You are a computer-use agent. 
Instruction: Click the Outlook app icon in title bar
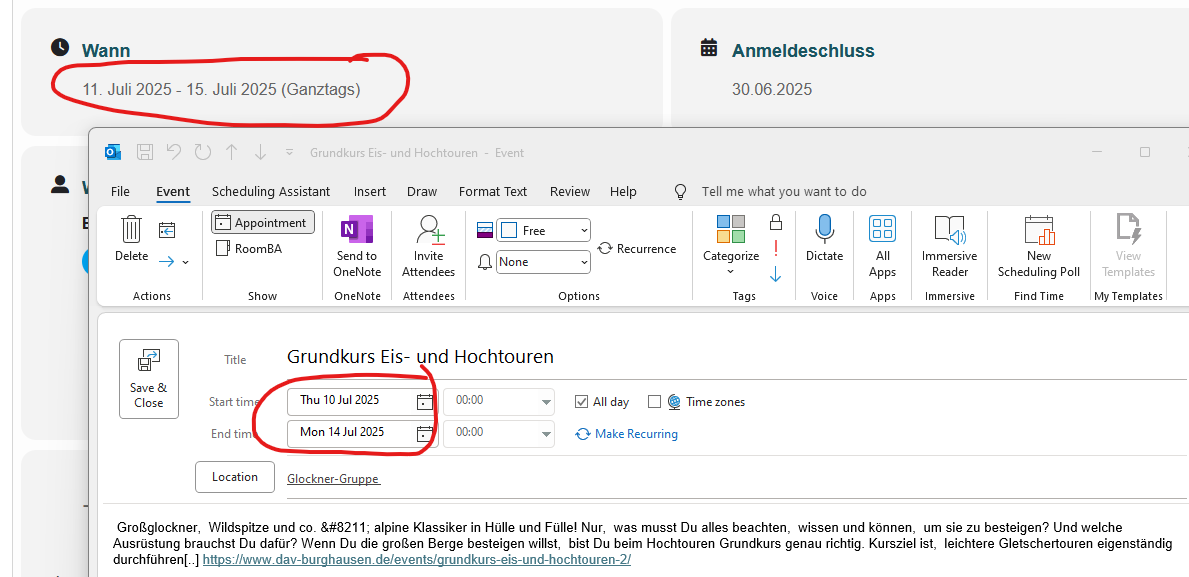tap(113, 152)
